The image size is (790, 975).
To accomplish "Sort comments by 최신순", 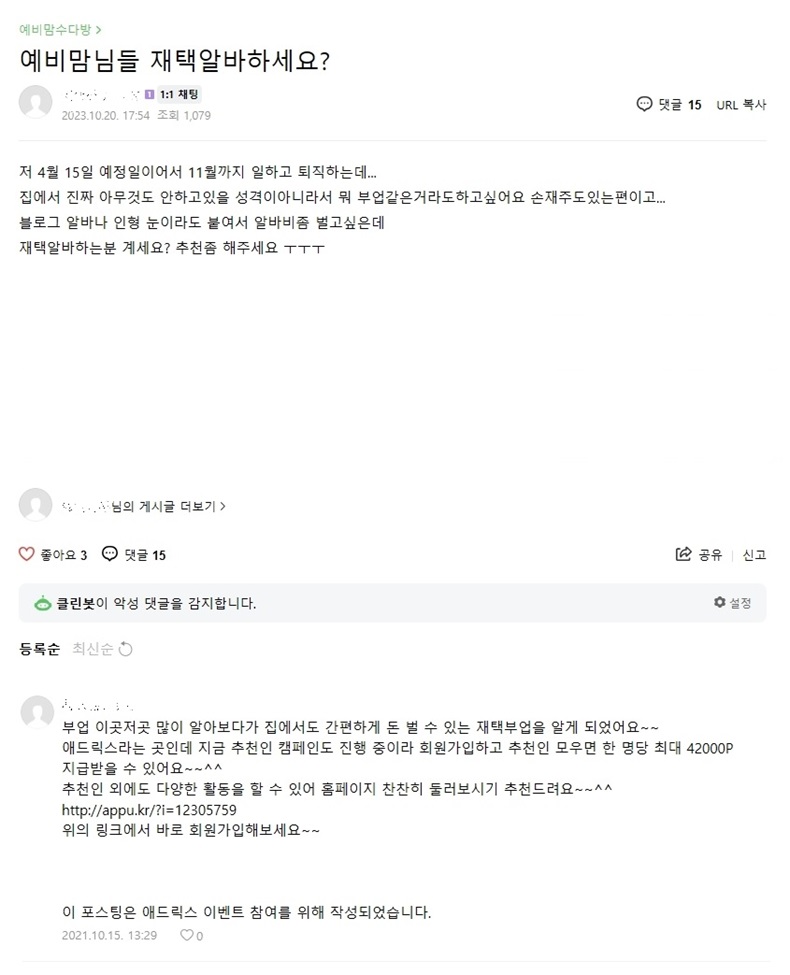I will click(x=93, y=649).
